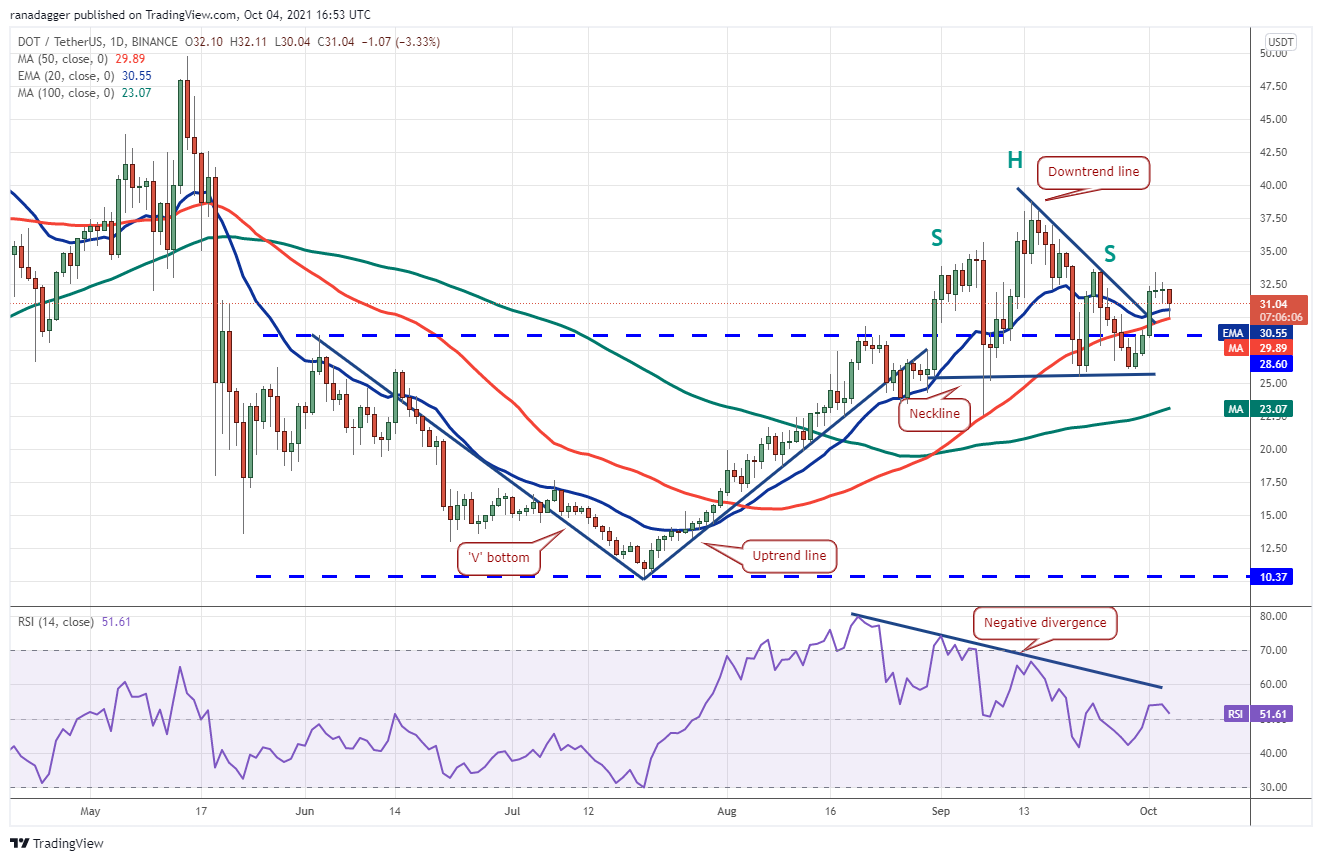Click the 35.00 price scale label
The image size is (1322, 861).
pos(1272,251)
